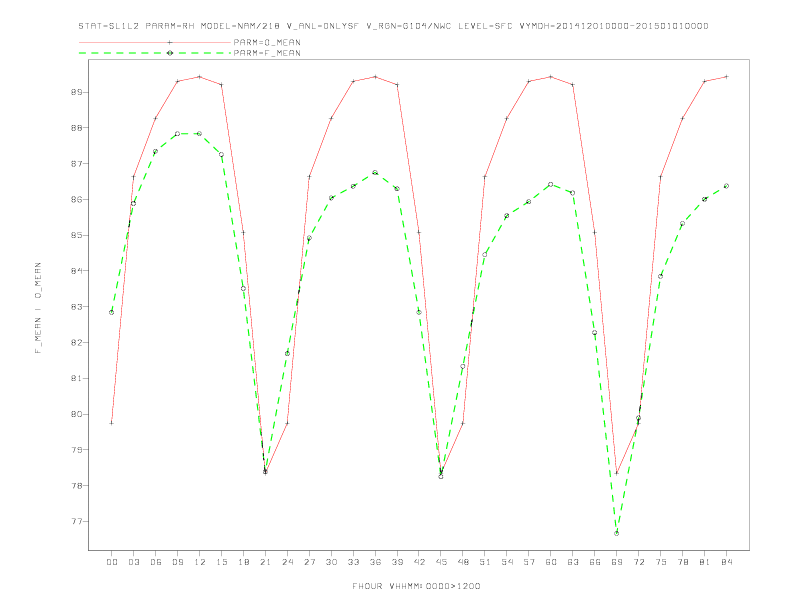
Task: Click the x-axis tick label 48
Action: pyautogui.click(x=463, y=562)
